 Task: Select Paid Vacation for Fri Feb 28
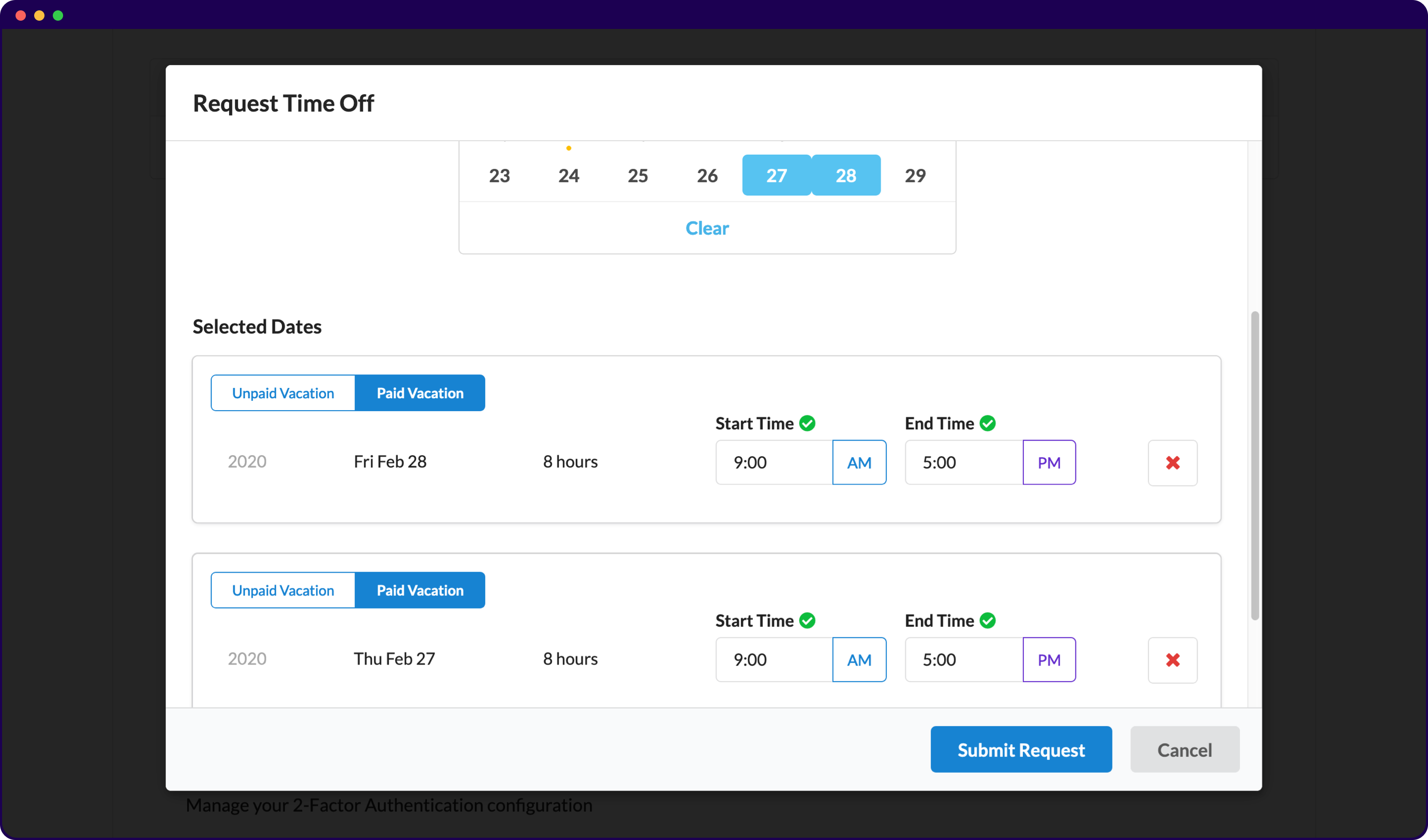(420, 393)
